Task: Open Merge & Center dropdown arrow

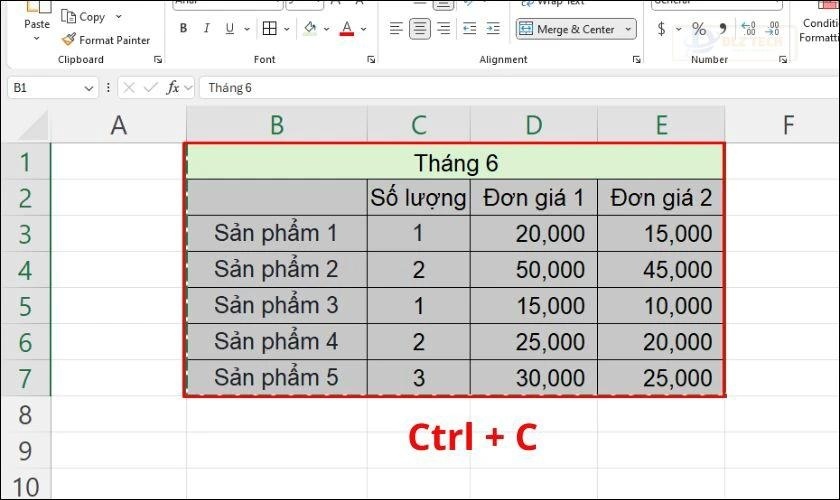Action: [628, 29]
